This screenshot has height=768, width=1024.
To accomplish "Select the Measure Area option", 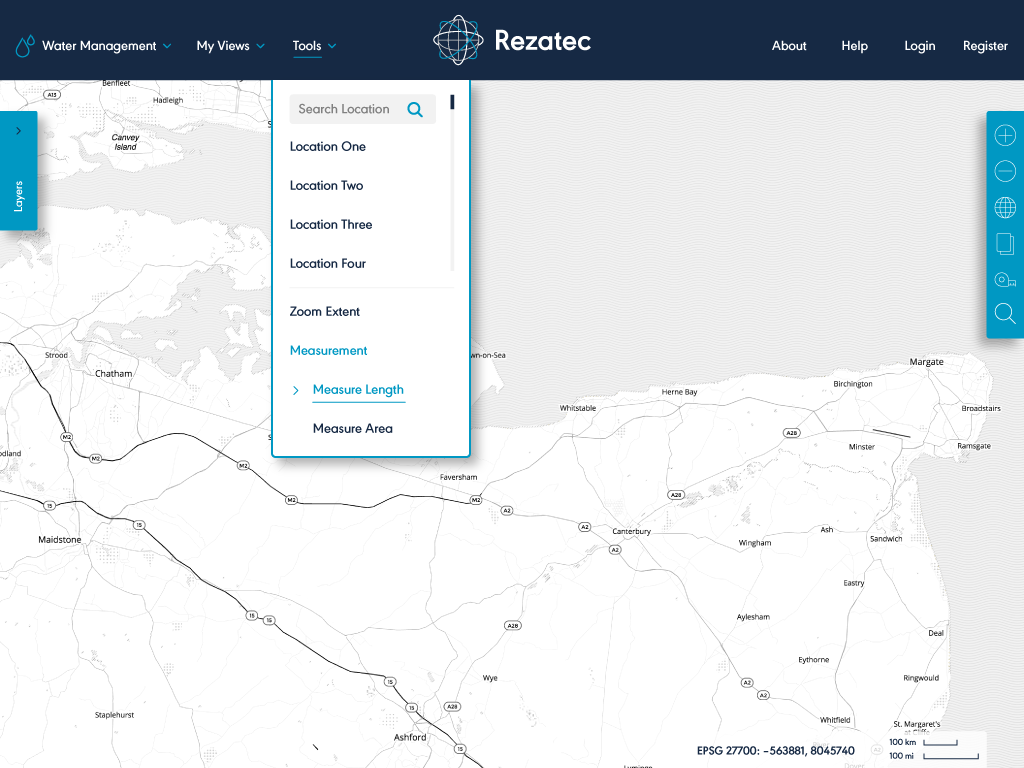I will [353, 428].
